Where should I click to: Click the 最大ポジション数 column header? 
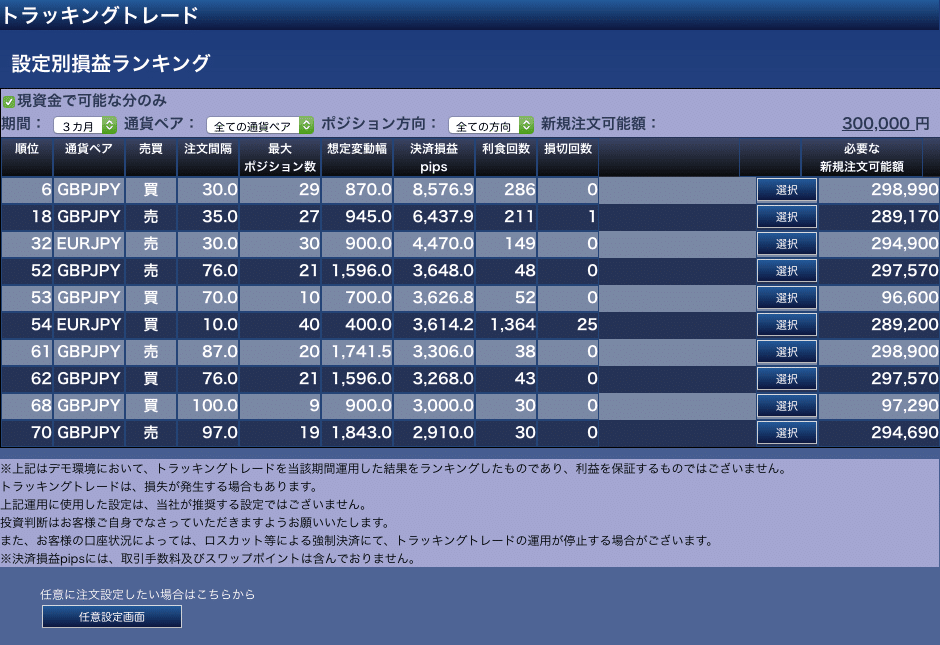click(280, 158)
